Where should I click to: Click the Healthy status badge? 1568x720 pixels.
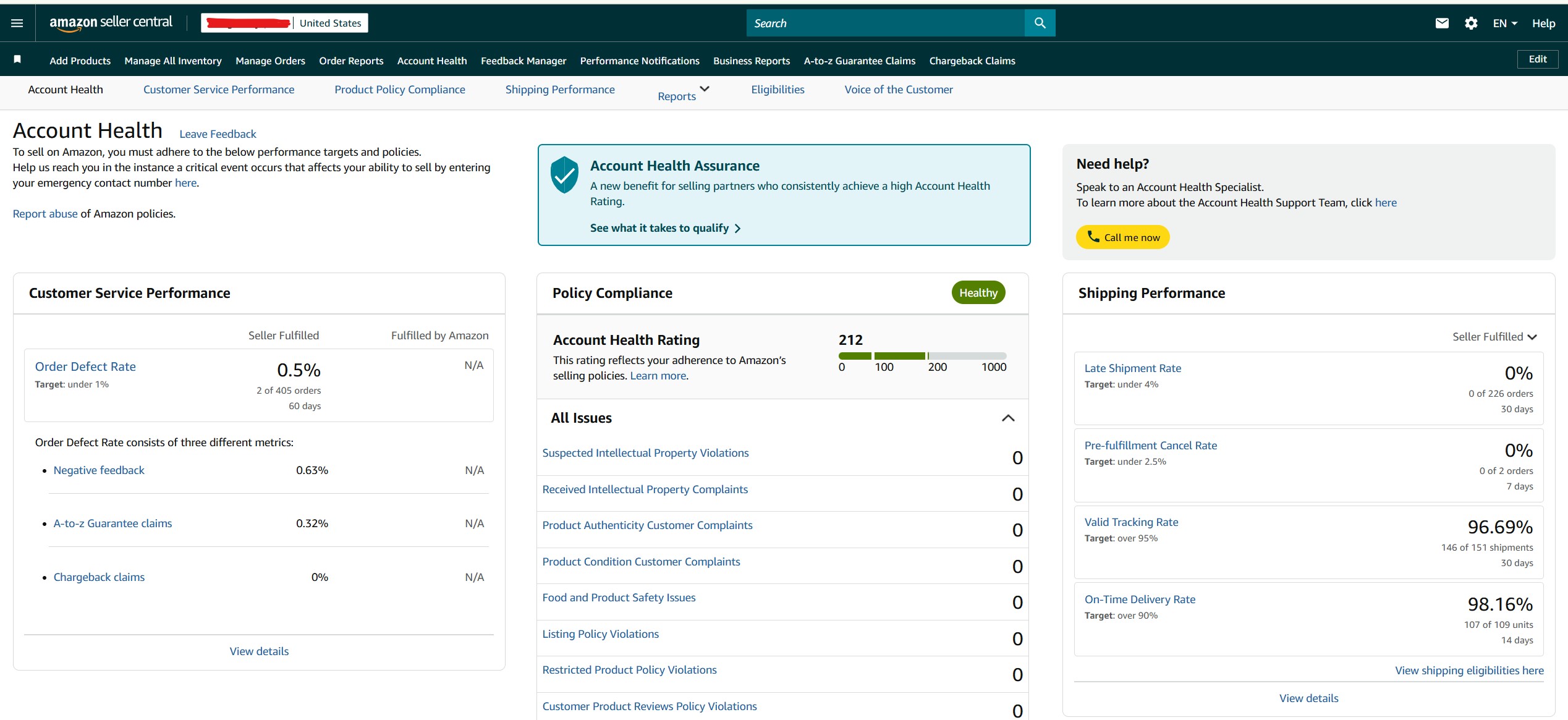pos(978,293)
